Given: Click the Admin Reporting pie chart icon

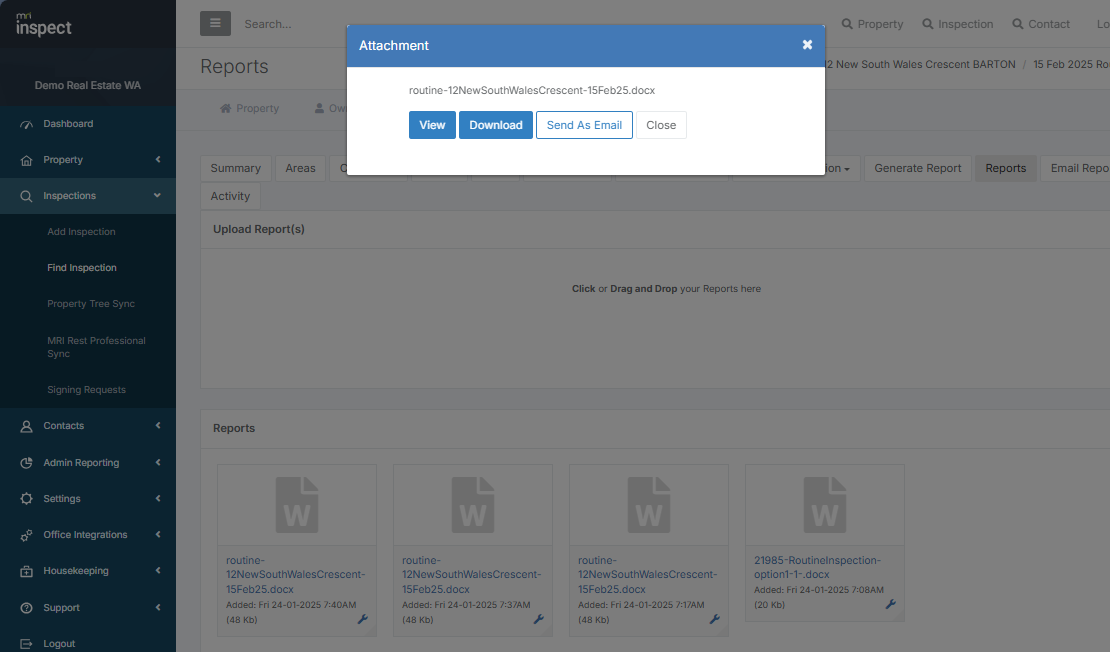Looking at the screenshot, I should [26, 463].
